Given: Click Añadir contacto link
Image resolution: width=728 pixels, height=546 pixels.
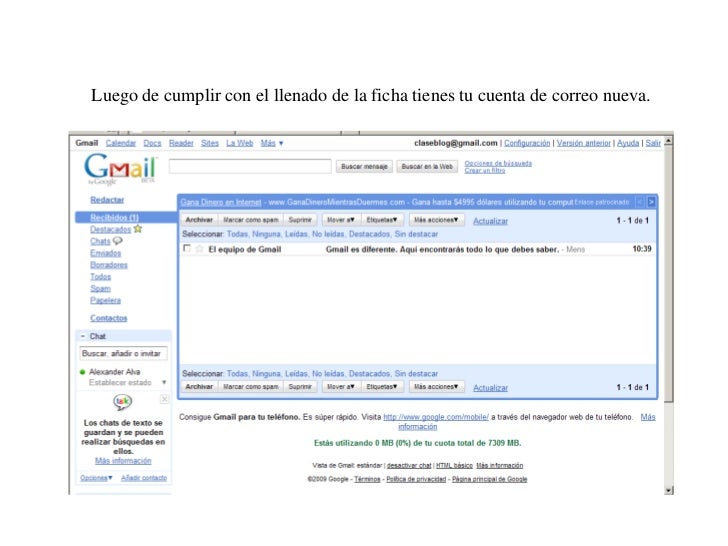Looking at the screenshot, I should click(x=144, y=478).
